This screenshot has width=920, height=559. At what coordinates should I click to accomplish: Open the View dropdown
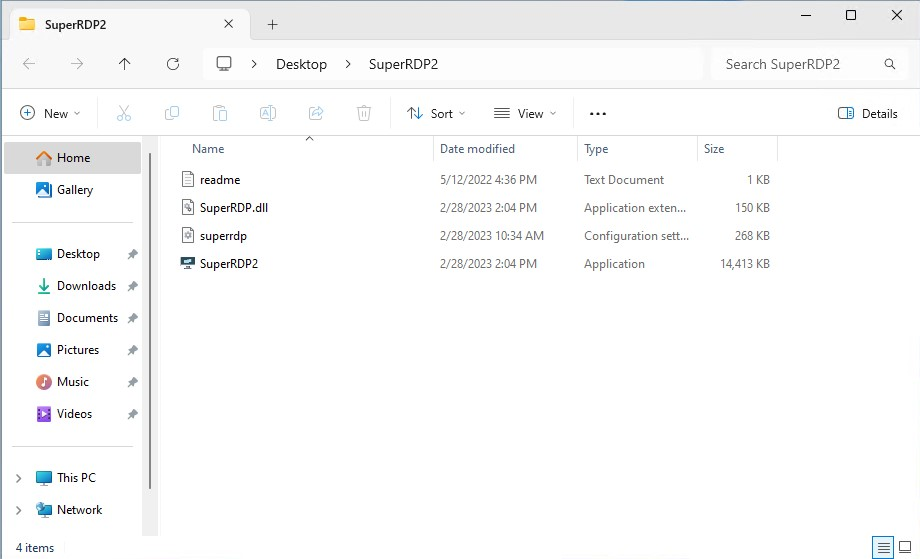(x=525, y=113)
